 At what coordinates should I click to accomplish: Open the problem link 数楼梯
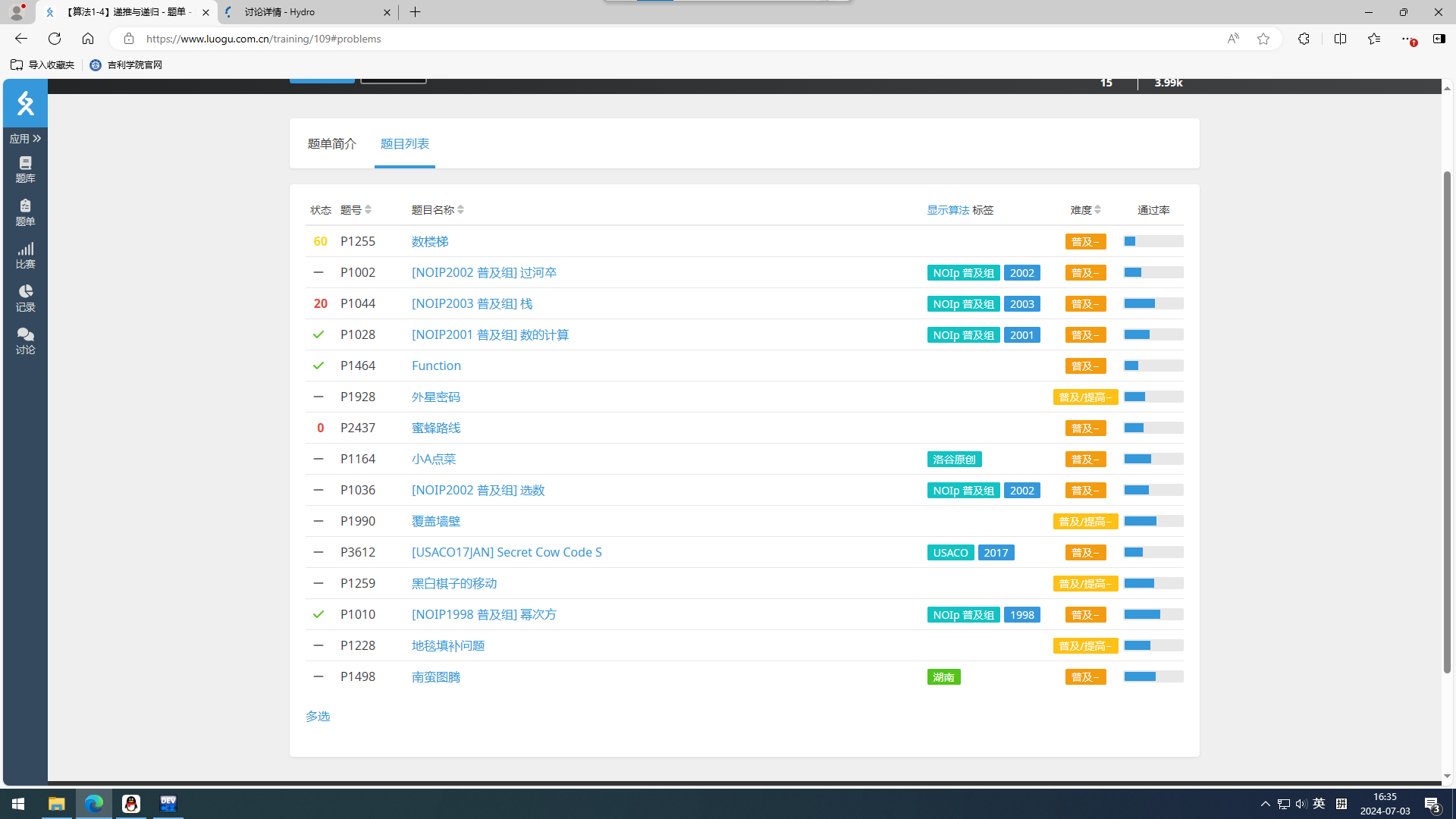[429, 241]
